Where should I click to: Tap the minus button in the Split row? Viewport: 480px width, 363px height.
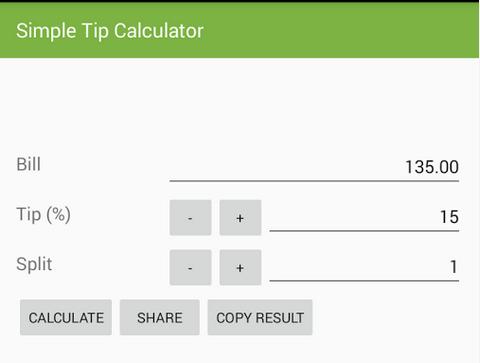[190, 267]
